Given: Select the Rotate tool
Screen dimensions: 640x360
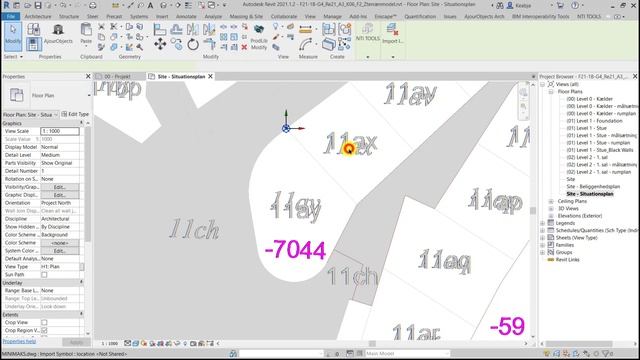Looking at the screenshot, I should 193,44.
